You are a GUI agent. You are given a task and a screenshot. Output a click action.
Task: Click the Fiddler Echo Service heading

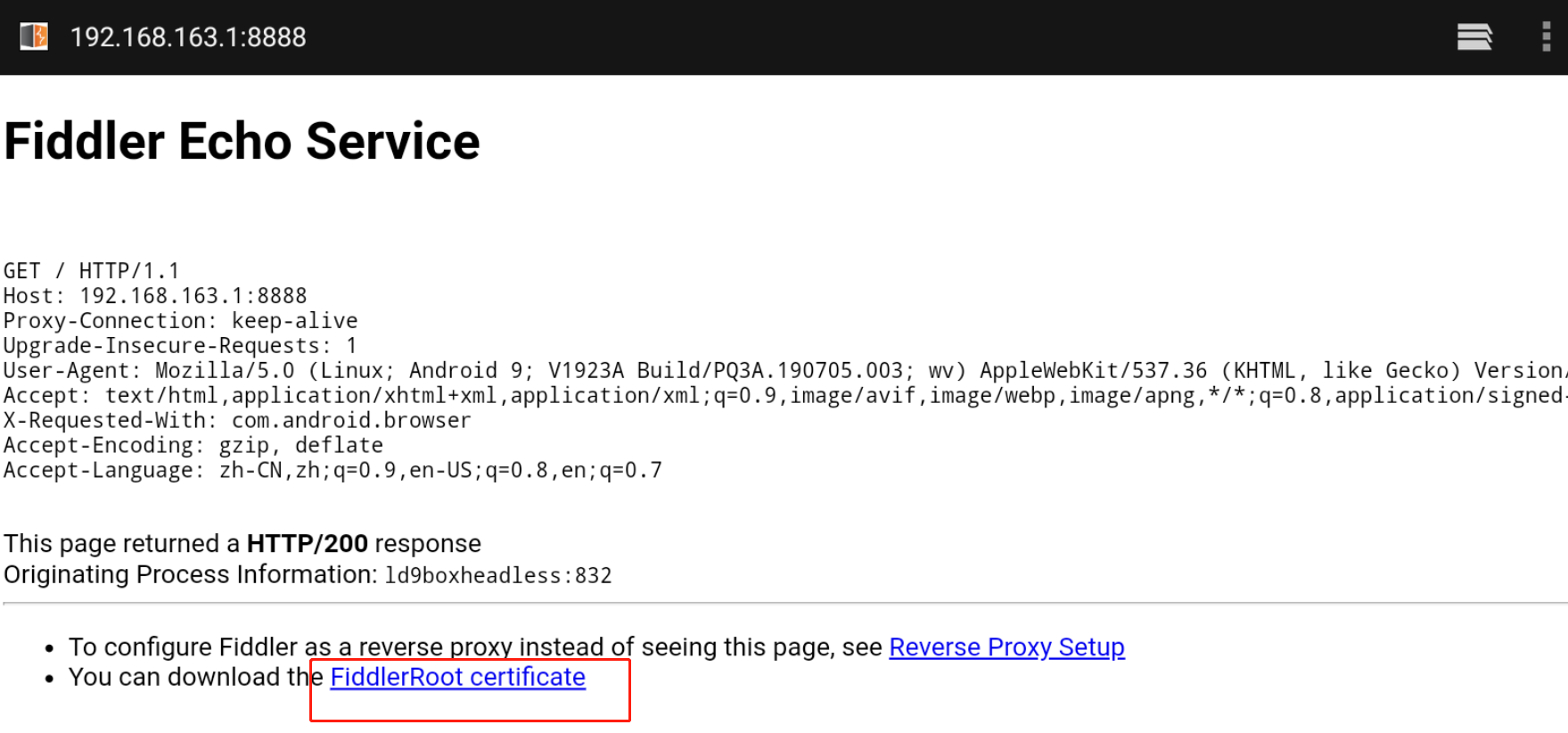click(x=242, y=141)
